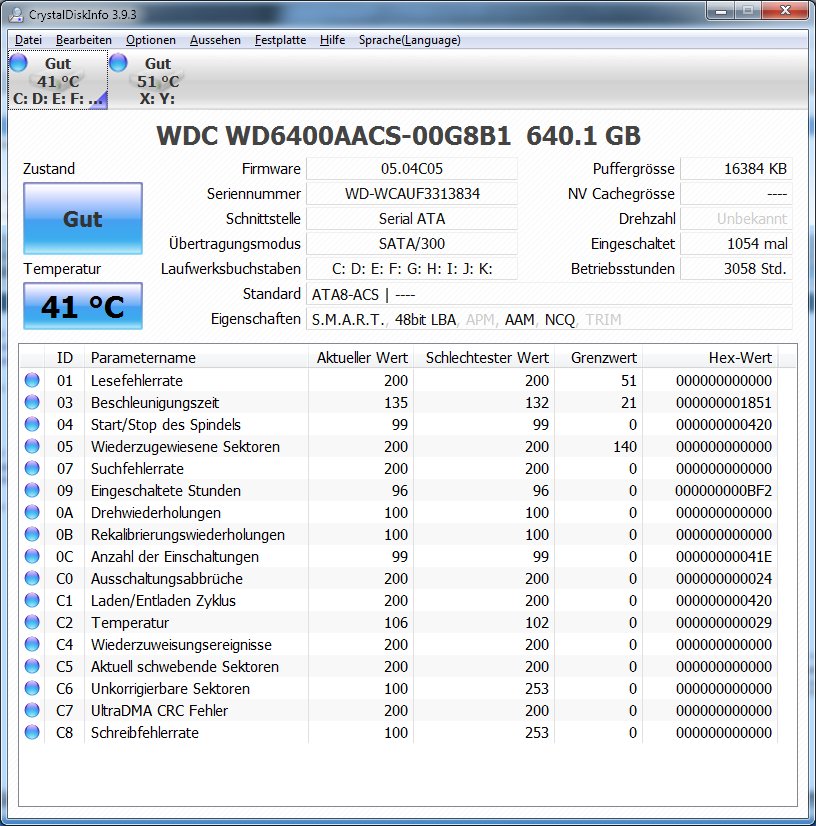Click the AAM feature in Eigenschaften

pos(519,320)
